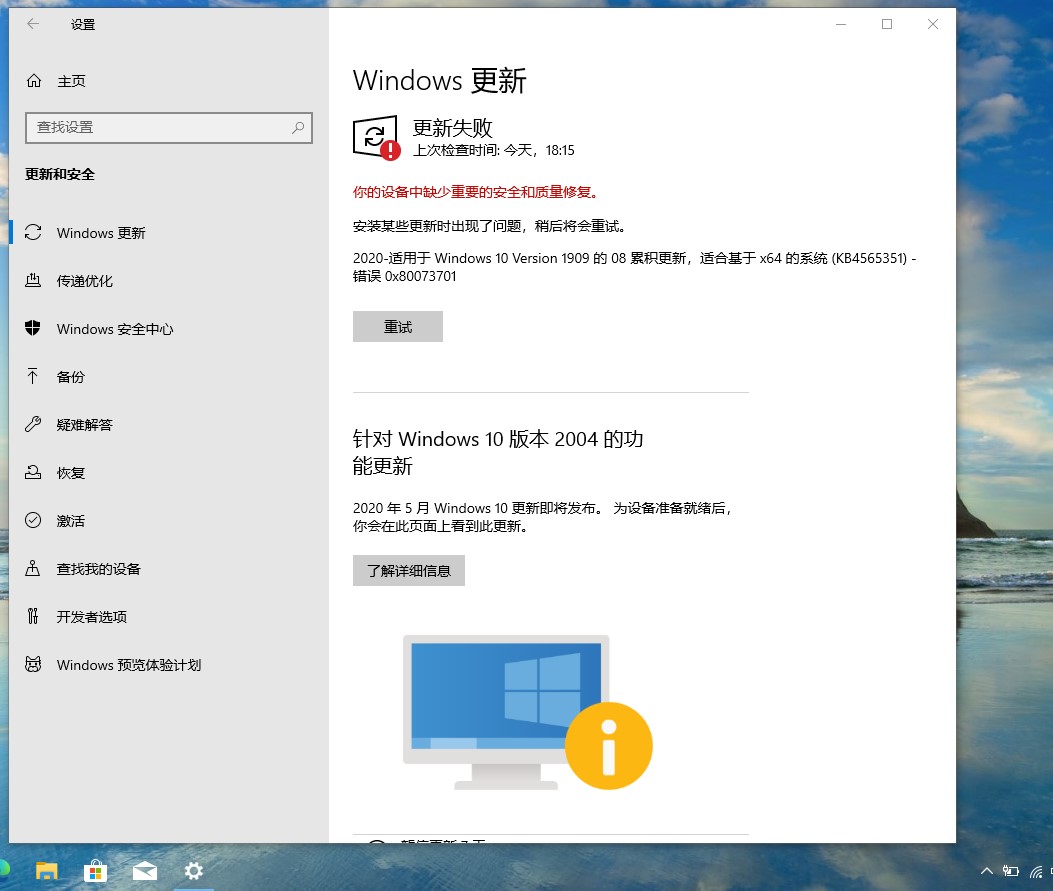This screenshot has width=1053, height=891.
Task: Click the battery icon in system tray
Action: pos(1011,872)
